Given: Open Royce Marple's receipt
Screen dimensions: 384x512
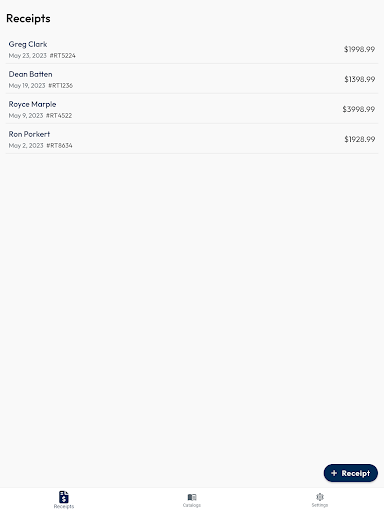Looking at the screenshot, I should pyautogui.click(x=192, y=109).
